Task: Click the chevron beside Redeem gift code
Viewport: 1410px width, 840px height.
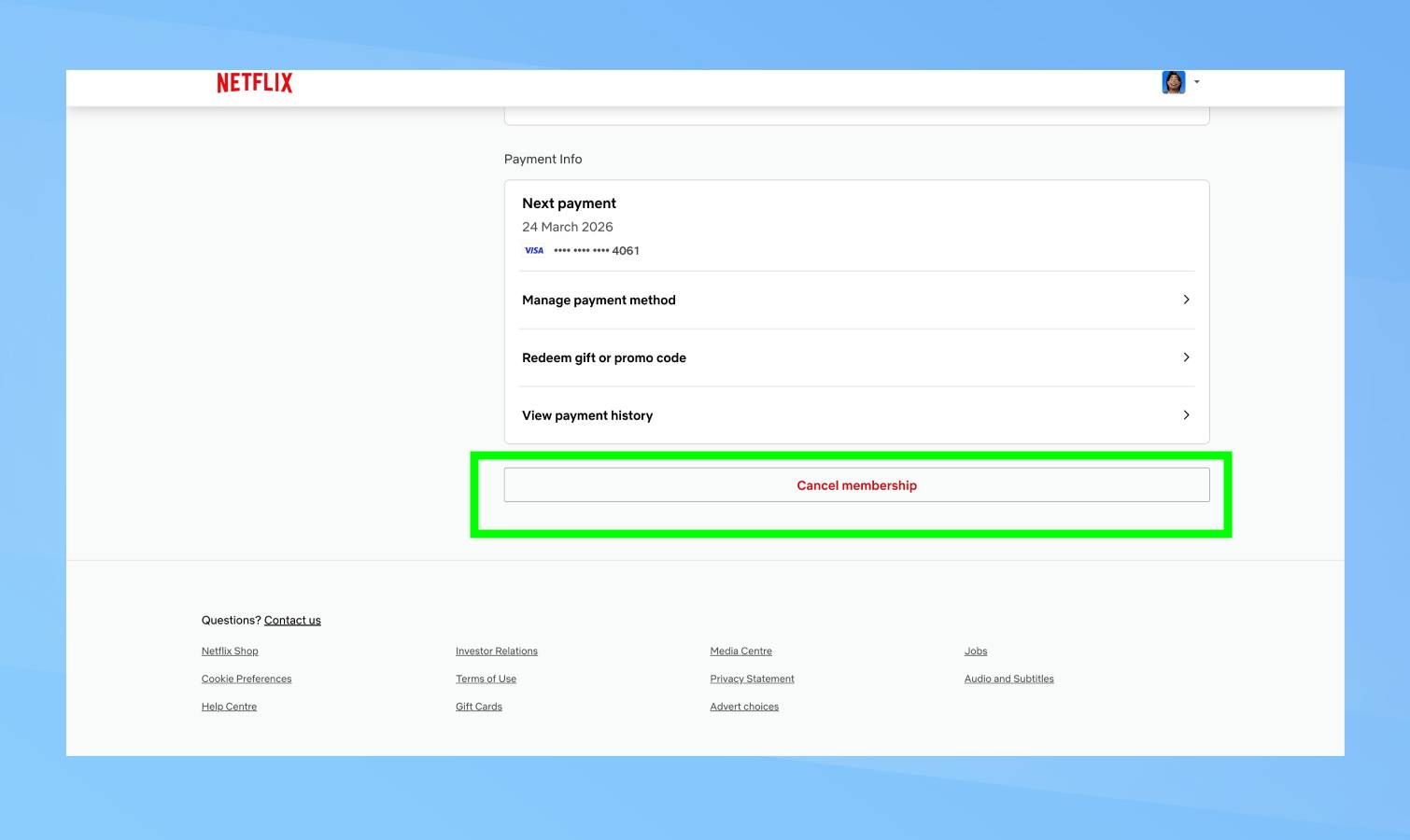Action: [x=1186, y=357]
